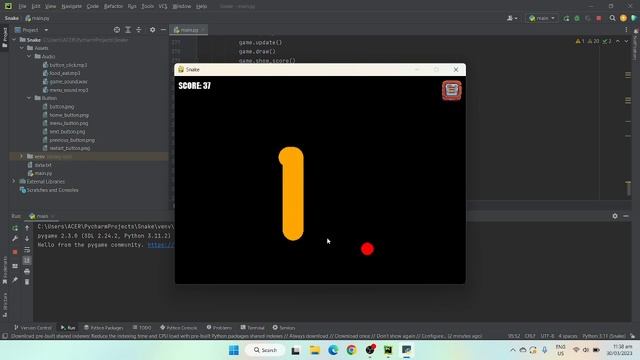Click the Collapse All icon in Project panel
The image size is (640, 360).
click(x=139, y=30)
